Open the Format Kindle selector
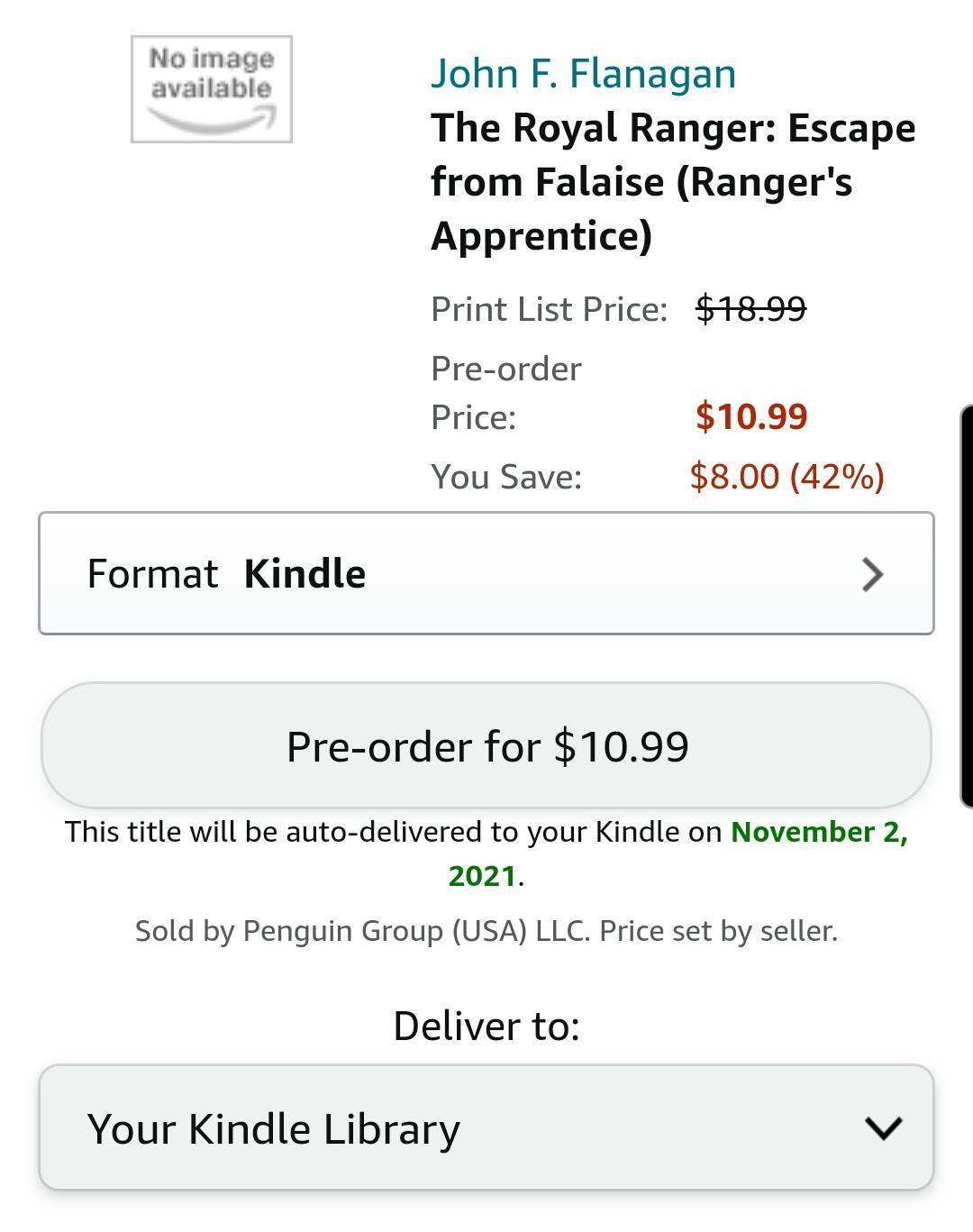973x1232 pixels. point(486,573)
